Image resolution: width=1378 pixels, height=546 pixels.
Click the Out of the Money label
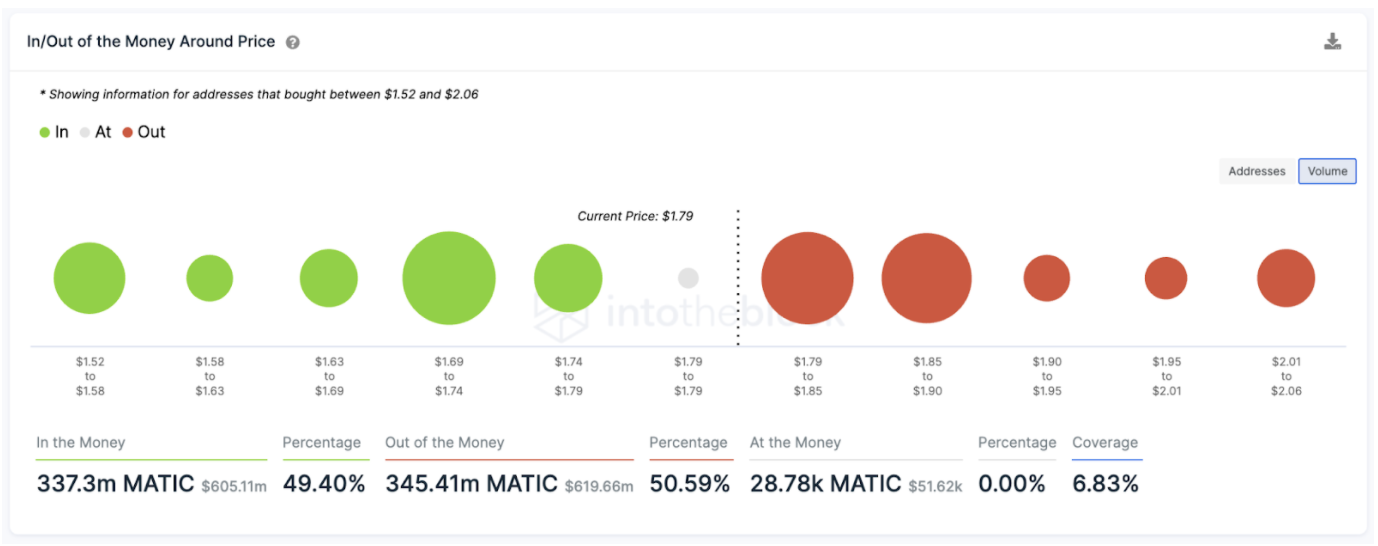[445, 442]
